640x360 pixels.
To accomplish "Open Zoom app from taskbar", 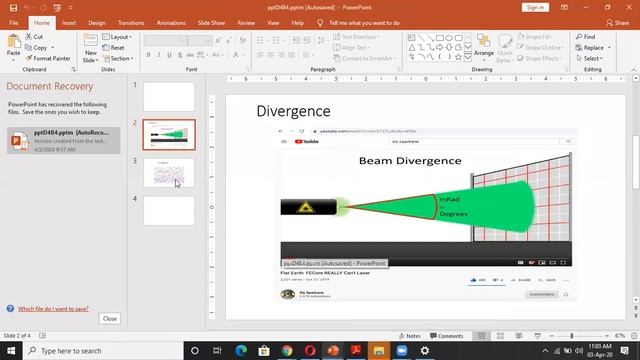I will pyautogui.click(x=402, y=351).
